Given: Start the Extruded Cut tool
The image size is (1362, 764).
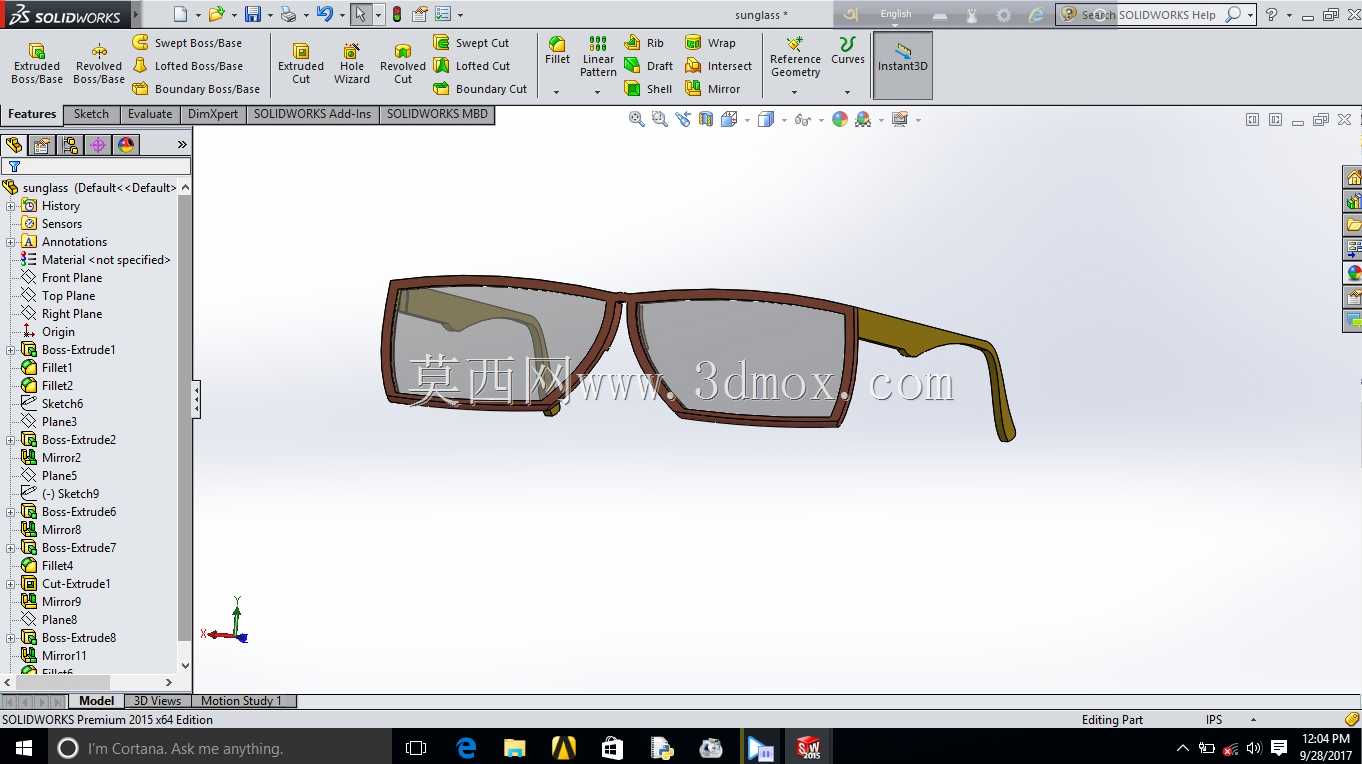Looking at the screenshot, I should tap(301, 64).
